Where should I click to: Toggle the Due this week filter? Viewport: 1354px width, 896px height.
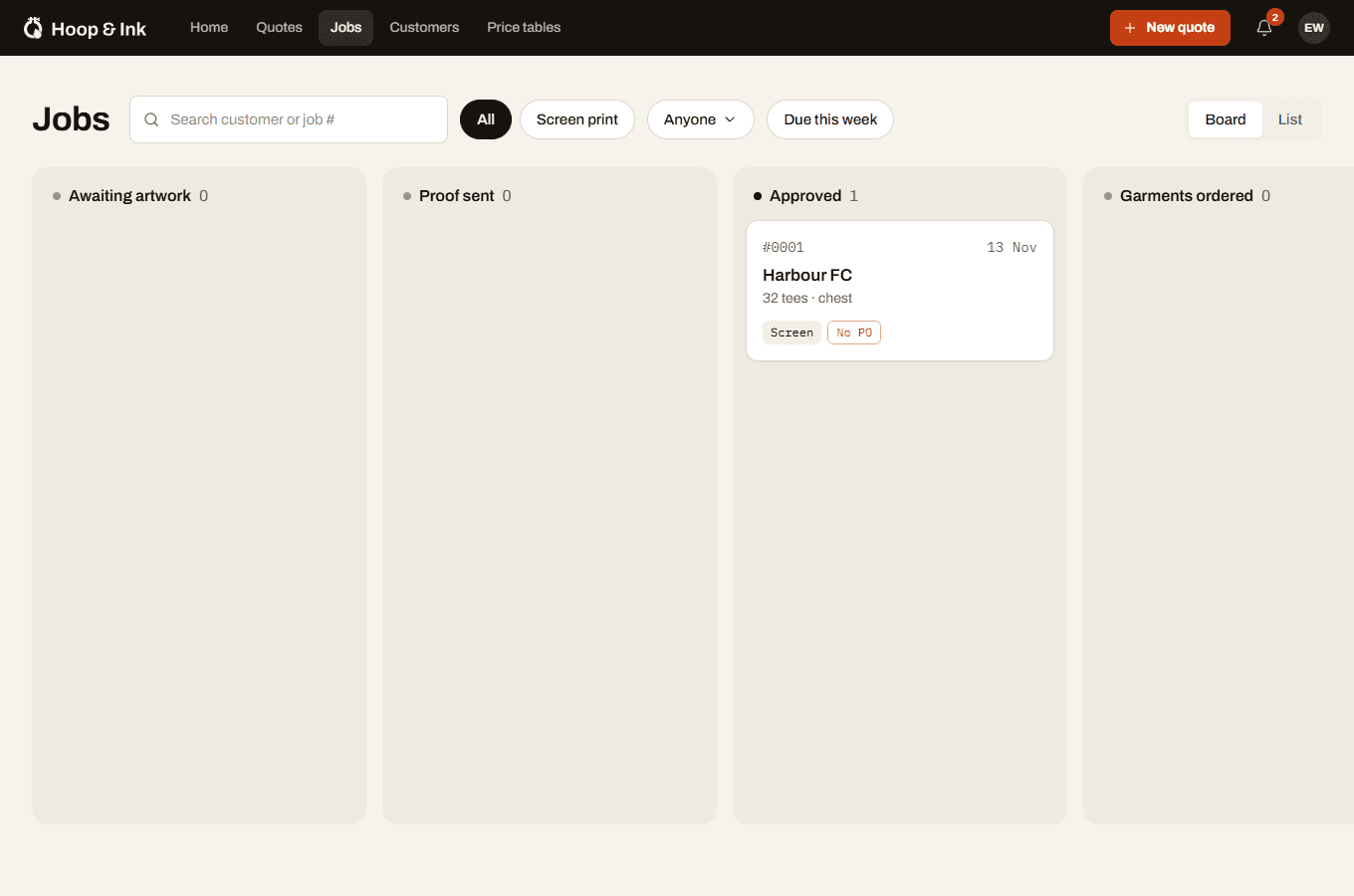(x=830, y=119)
